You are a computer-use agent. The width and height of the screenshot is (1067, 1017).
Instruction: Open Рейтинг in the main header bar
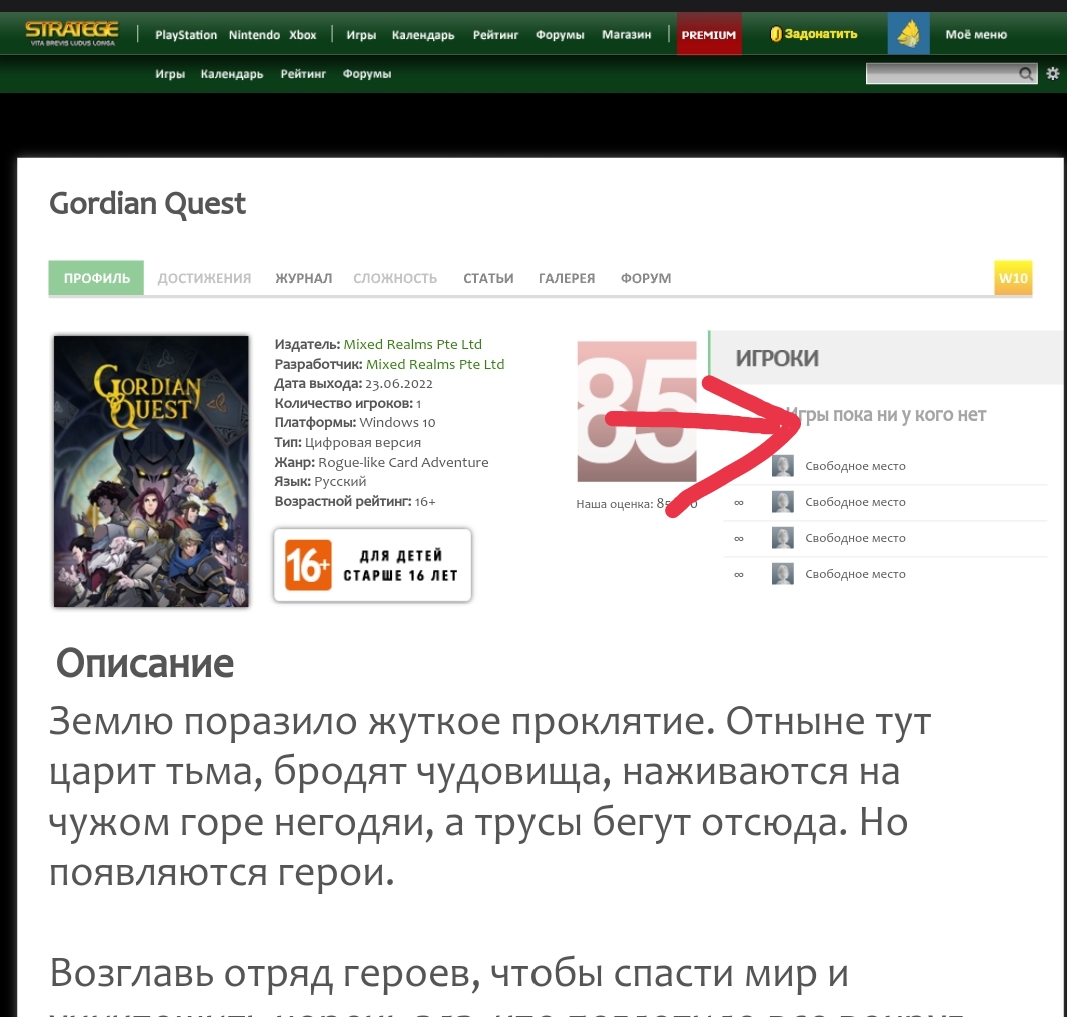[x=495, y=35]
